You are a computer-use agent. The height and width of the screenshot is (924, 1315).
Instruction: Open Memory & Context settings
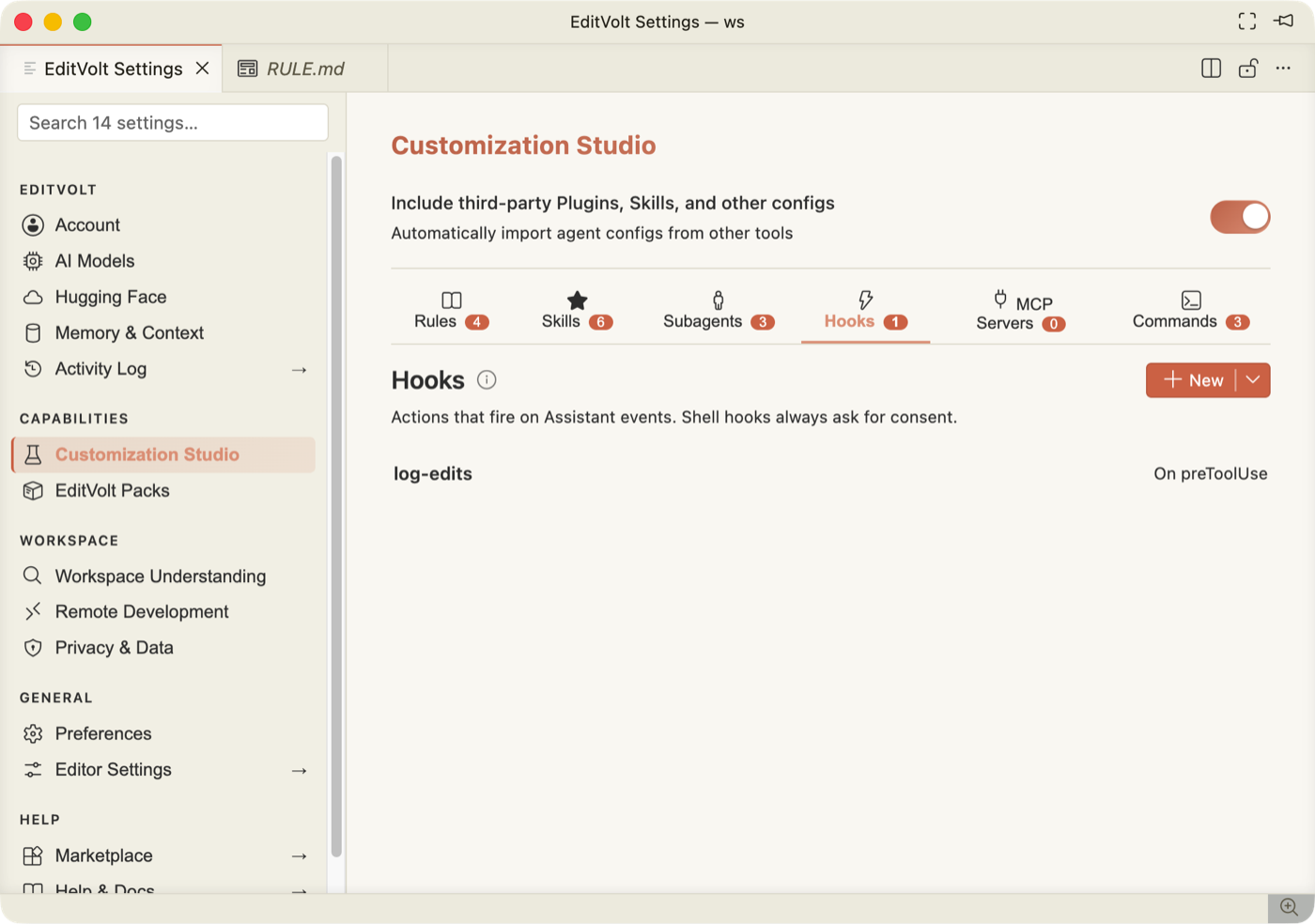(x=163, y=333)
